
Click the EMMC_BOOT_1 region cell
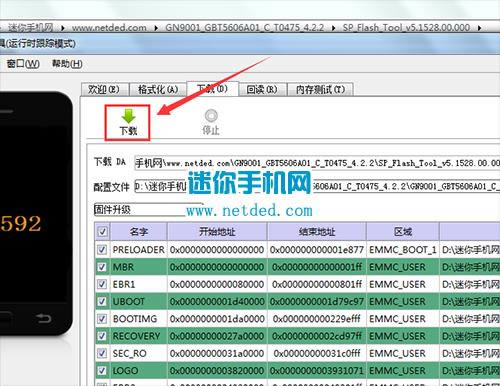(x=403, y=249)
